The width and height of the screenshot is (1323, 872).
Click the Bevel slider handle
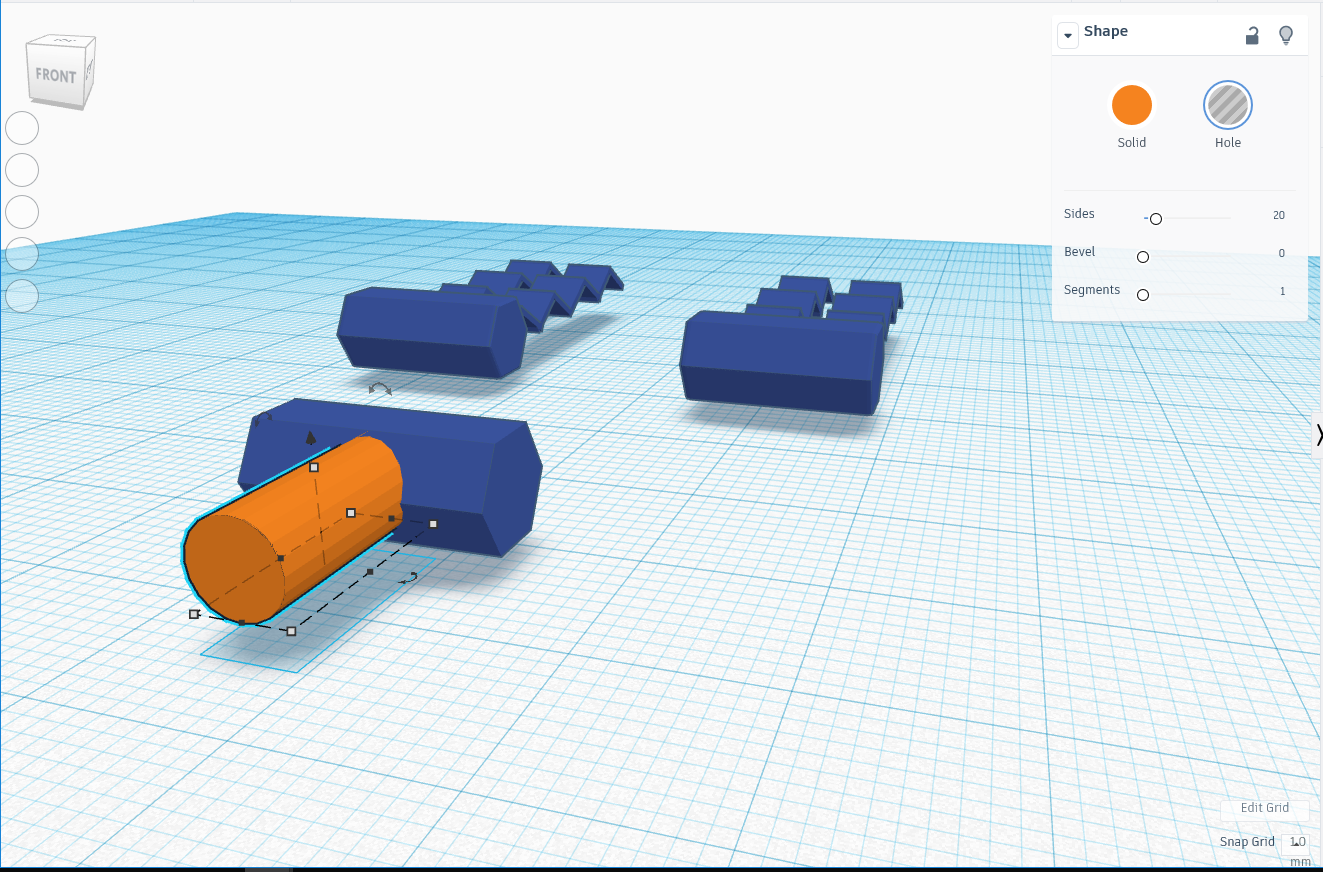click(x=1143, y=257)
